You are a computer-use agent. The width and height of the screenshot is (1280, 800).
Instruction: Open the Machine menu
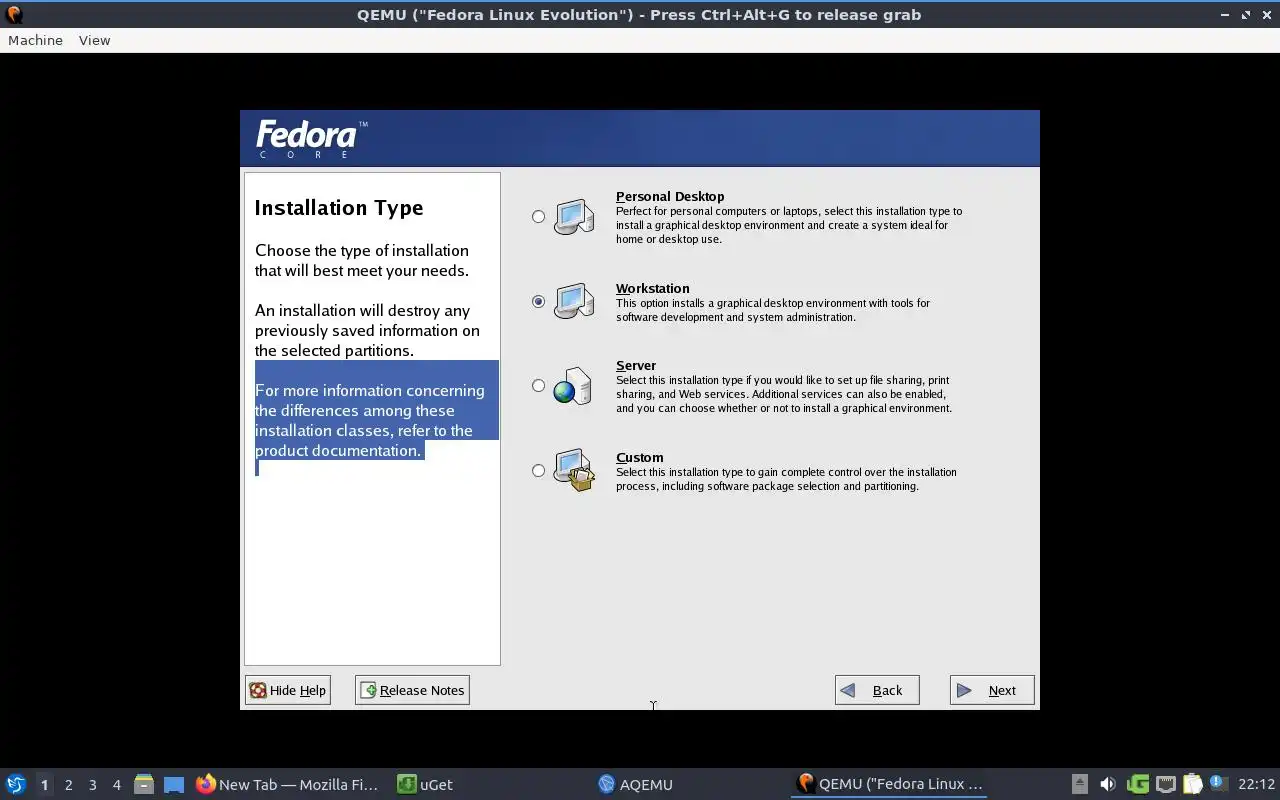(35, 40)
